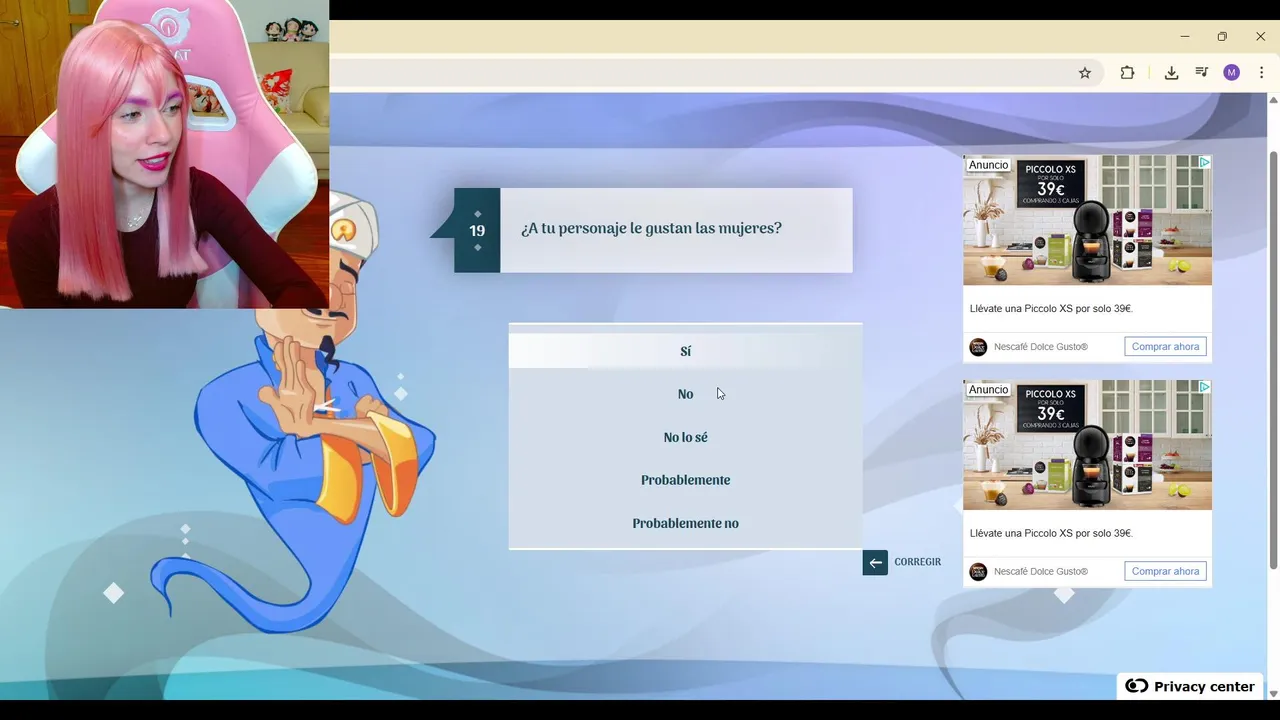Click the Anuncio label on upper ad
Image resolution: width=1280 pixels, height=720 pixels.
(x=989, y=165)
